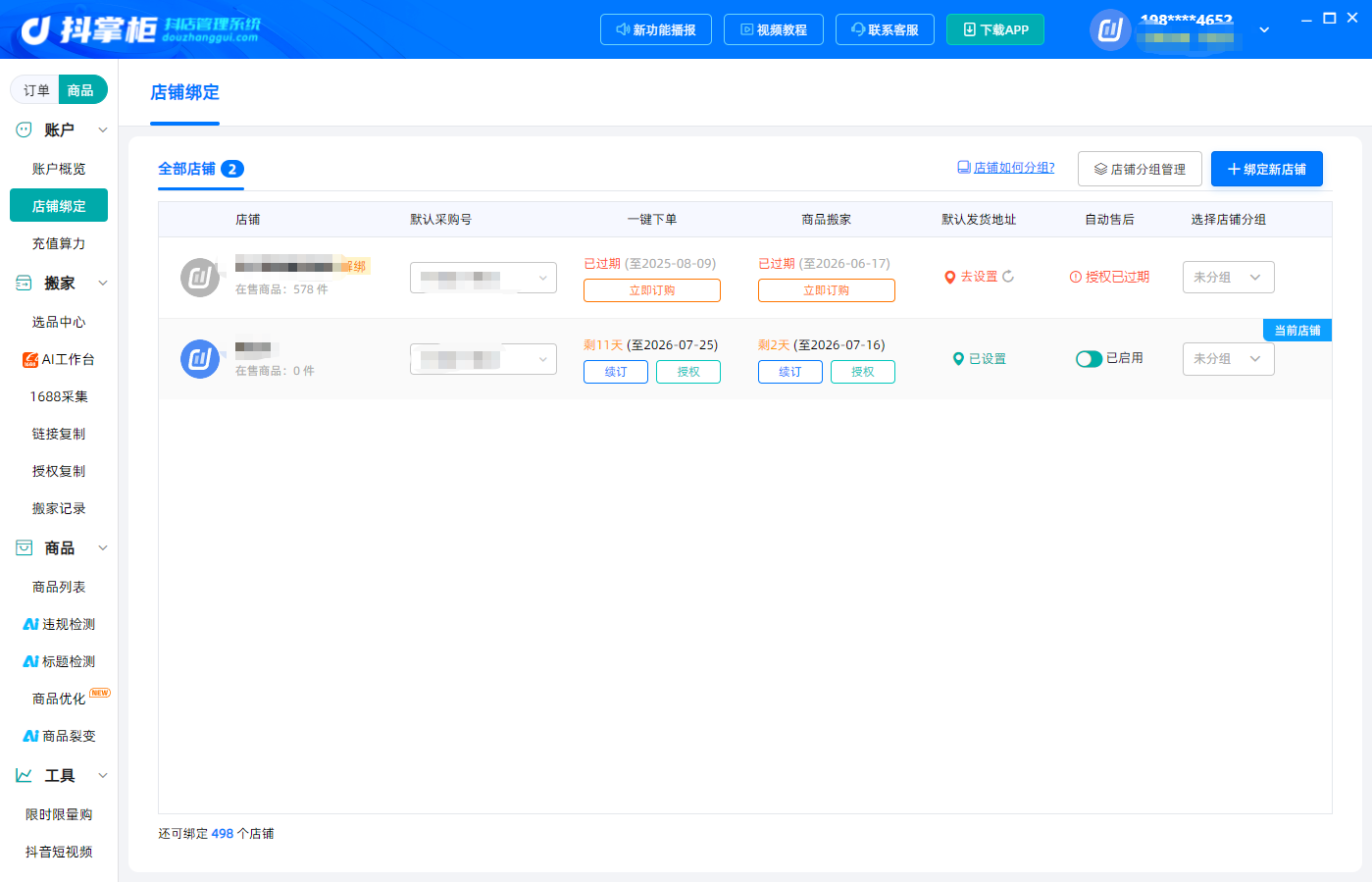Open 店铺绑定 in sidebar
This screenshot has height=882, width=1372.
pos(59,206)
